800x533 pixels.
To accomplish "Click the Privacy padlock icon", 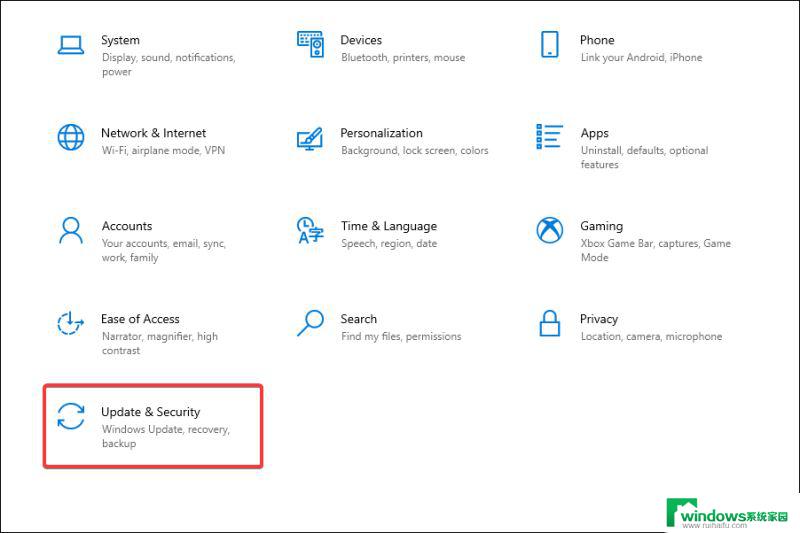I will click(x=549, y=323).
